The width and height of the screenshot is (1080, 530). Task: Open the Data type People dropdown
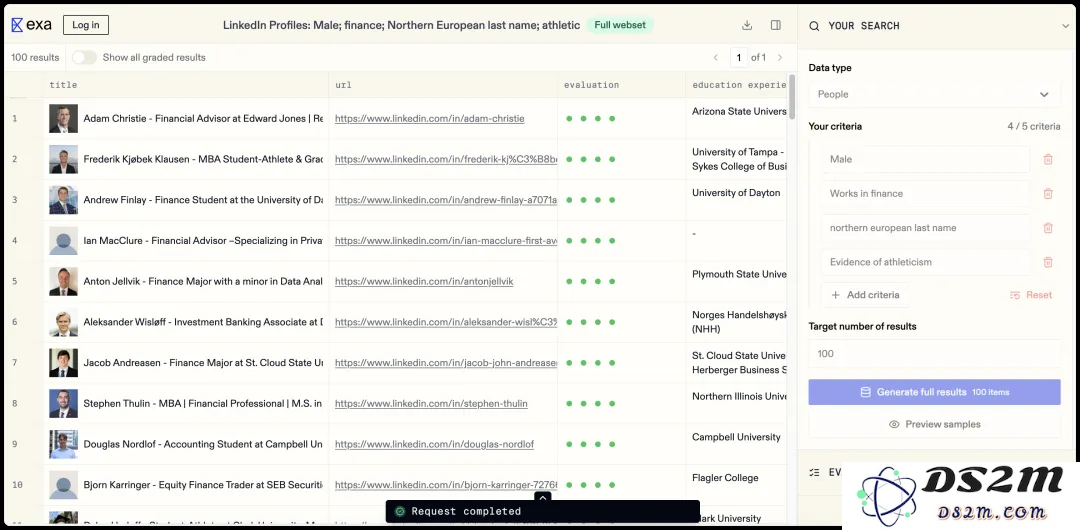934,94
